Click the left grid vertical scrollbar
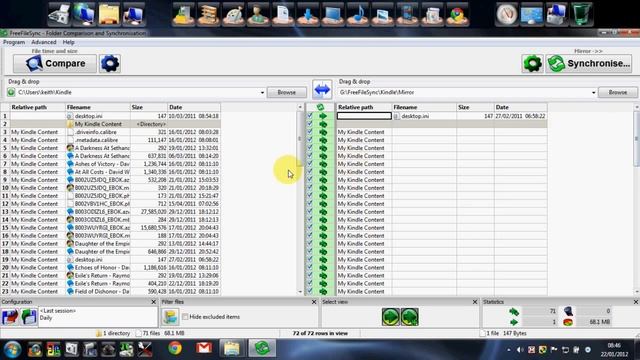640x360 pixels. (x=300, y=139)
